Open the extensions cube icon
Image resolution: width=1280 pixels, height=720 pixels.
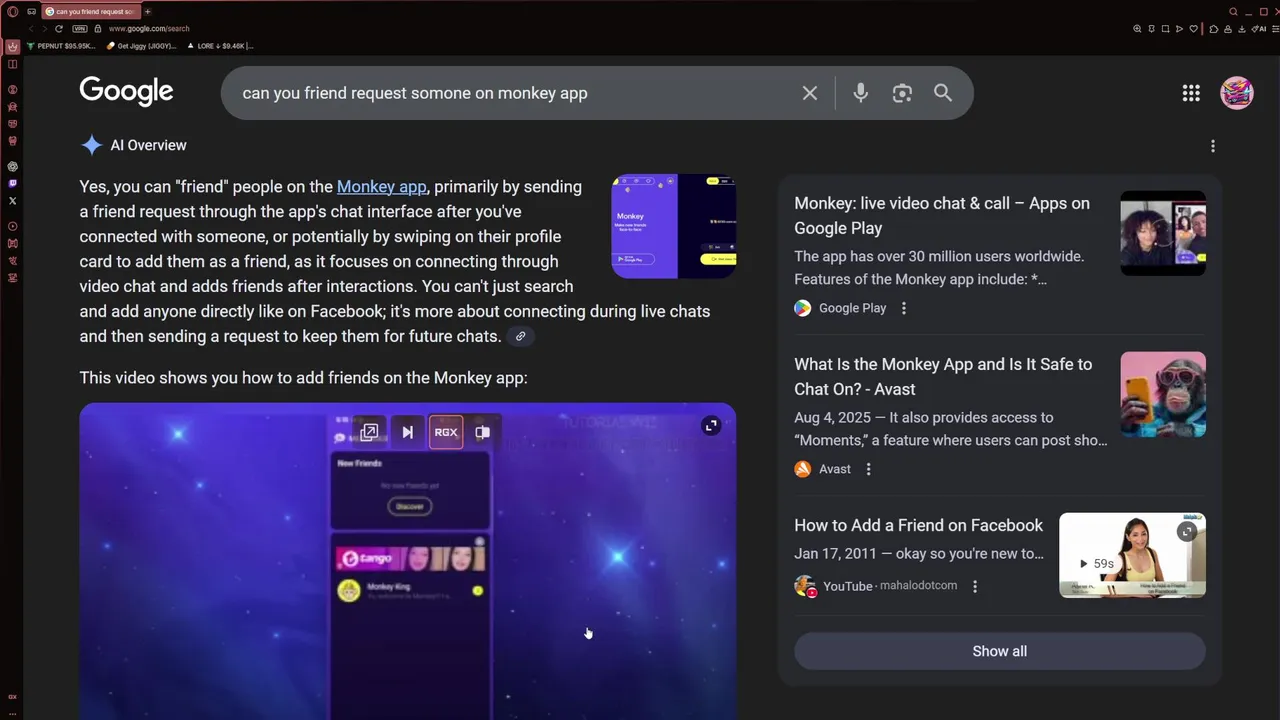tap(1214, 29)
